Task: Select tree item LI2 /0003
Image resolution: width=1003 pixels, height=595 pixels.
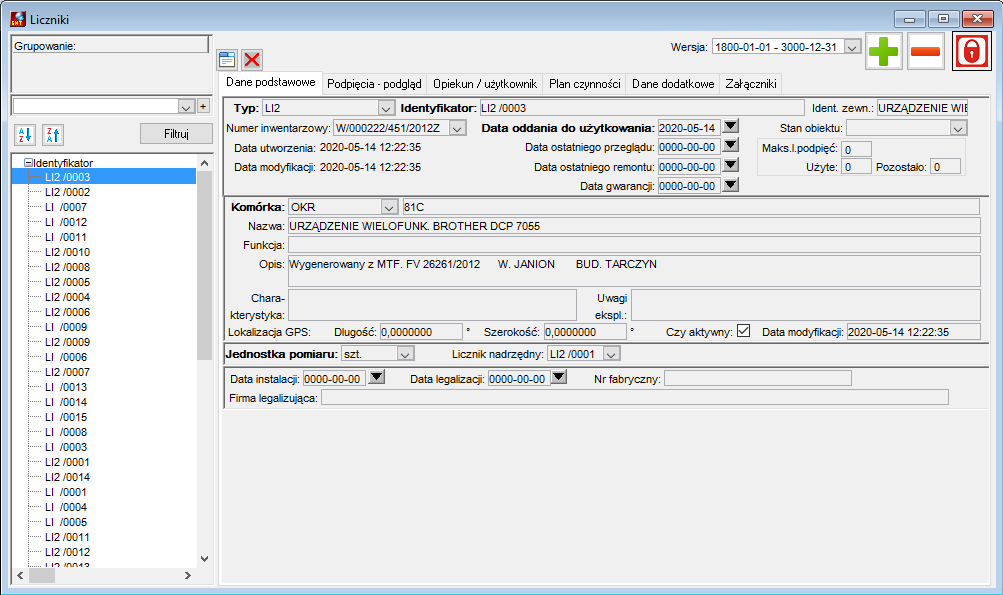Action: [x=67, y=177]
